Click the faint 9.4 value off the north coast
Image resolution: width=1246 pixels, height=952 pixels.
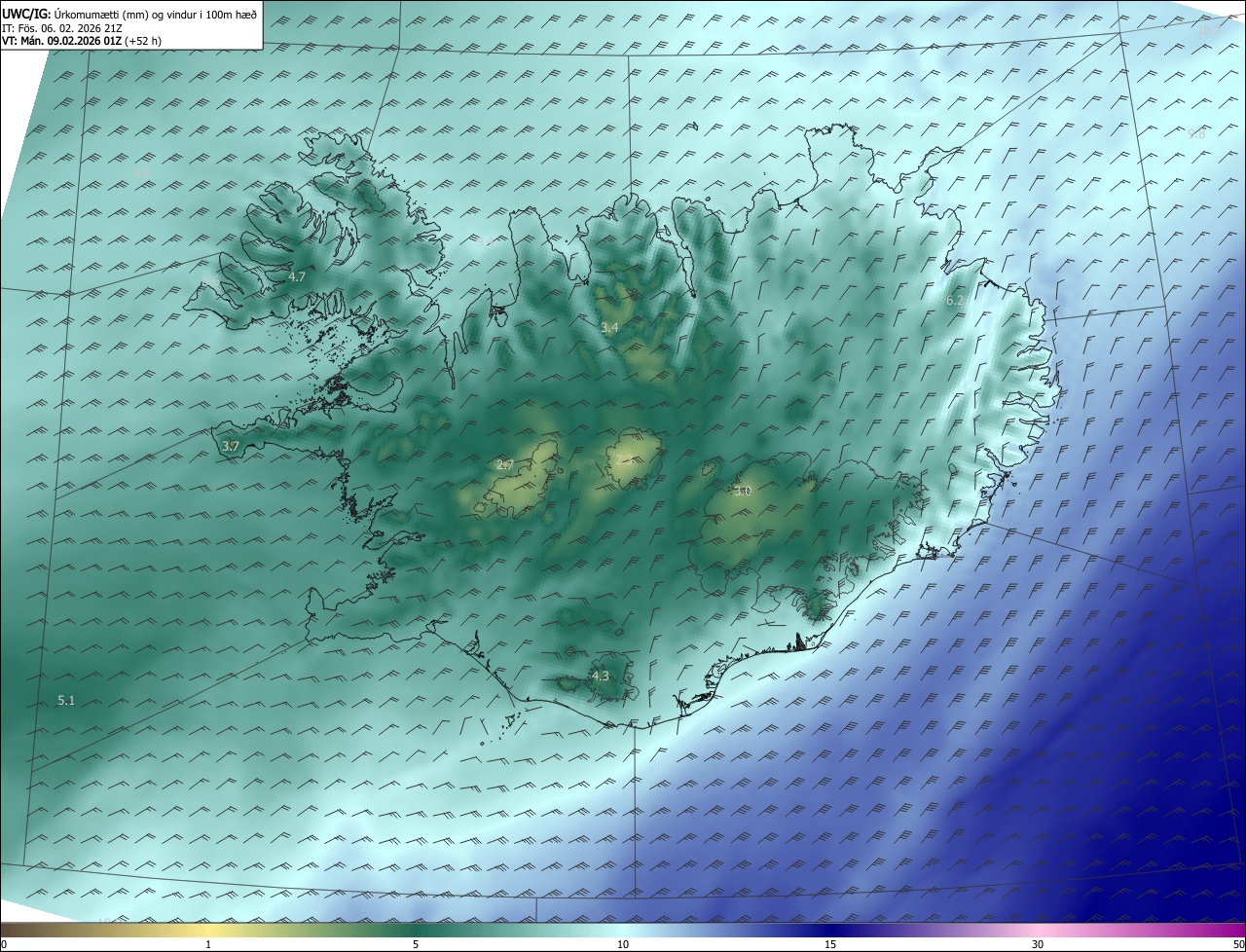484,240
